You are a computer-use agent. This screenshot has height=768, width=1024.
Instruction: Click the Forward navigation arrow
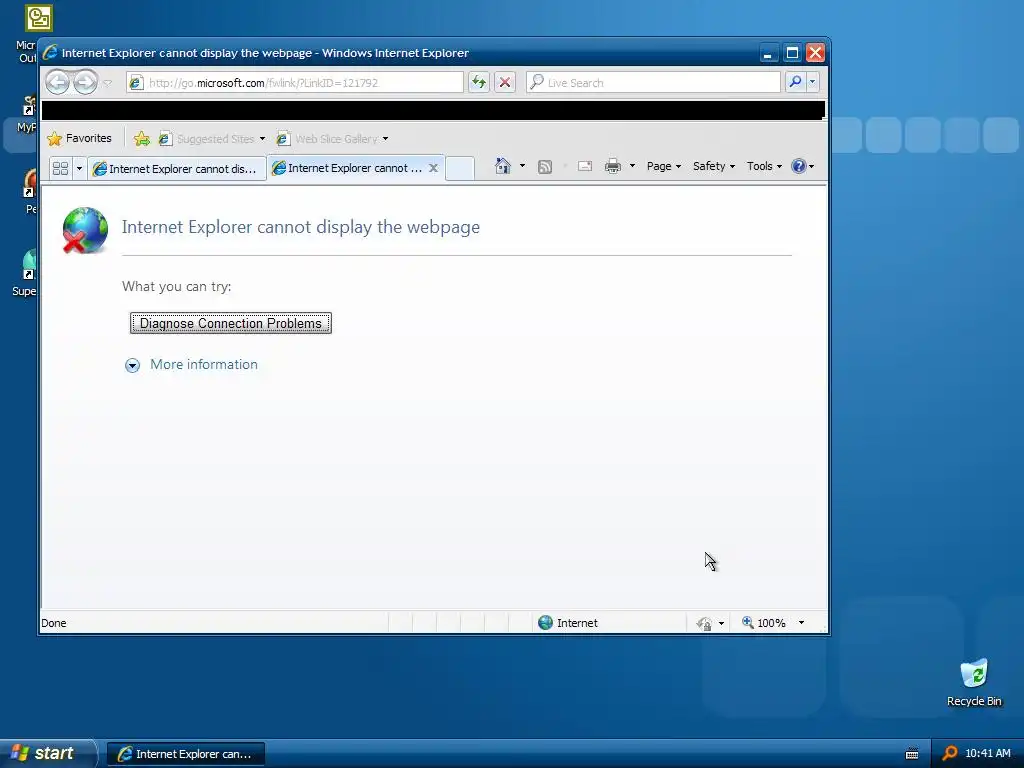pos(85,82)
